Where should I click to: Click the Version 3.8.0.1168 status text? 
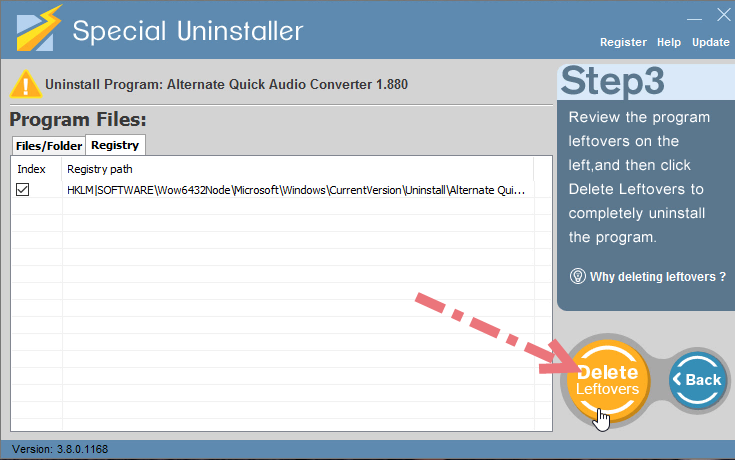pyautogui.click(x=60, y=449)
